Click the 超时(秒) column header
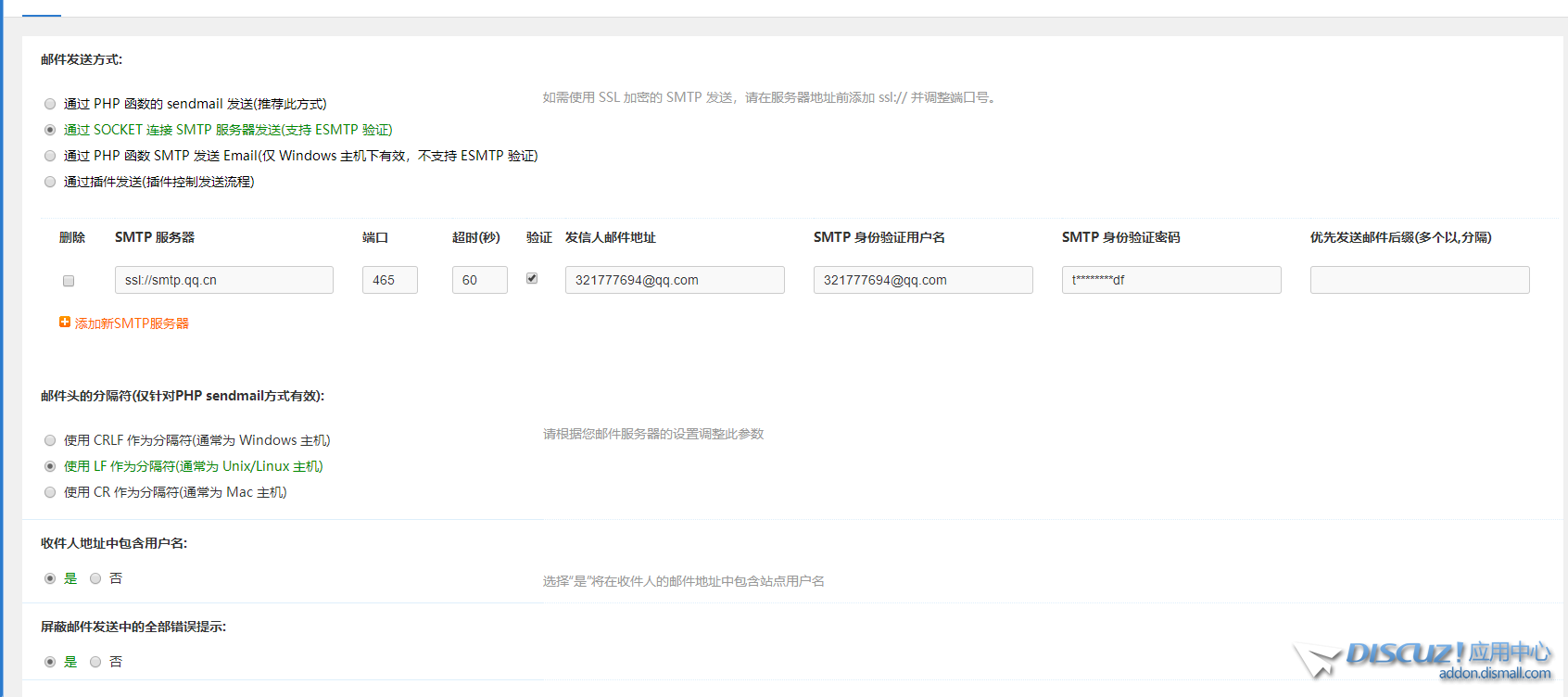This screenshot has width=1568, height=697. click(x=476, y=237)
